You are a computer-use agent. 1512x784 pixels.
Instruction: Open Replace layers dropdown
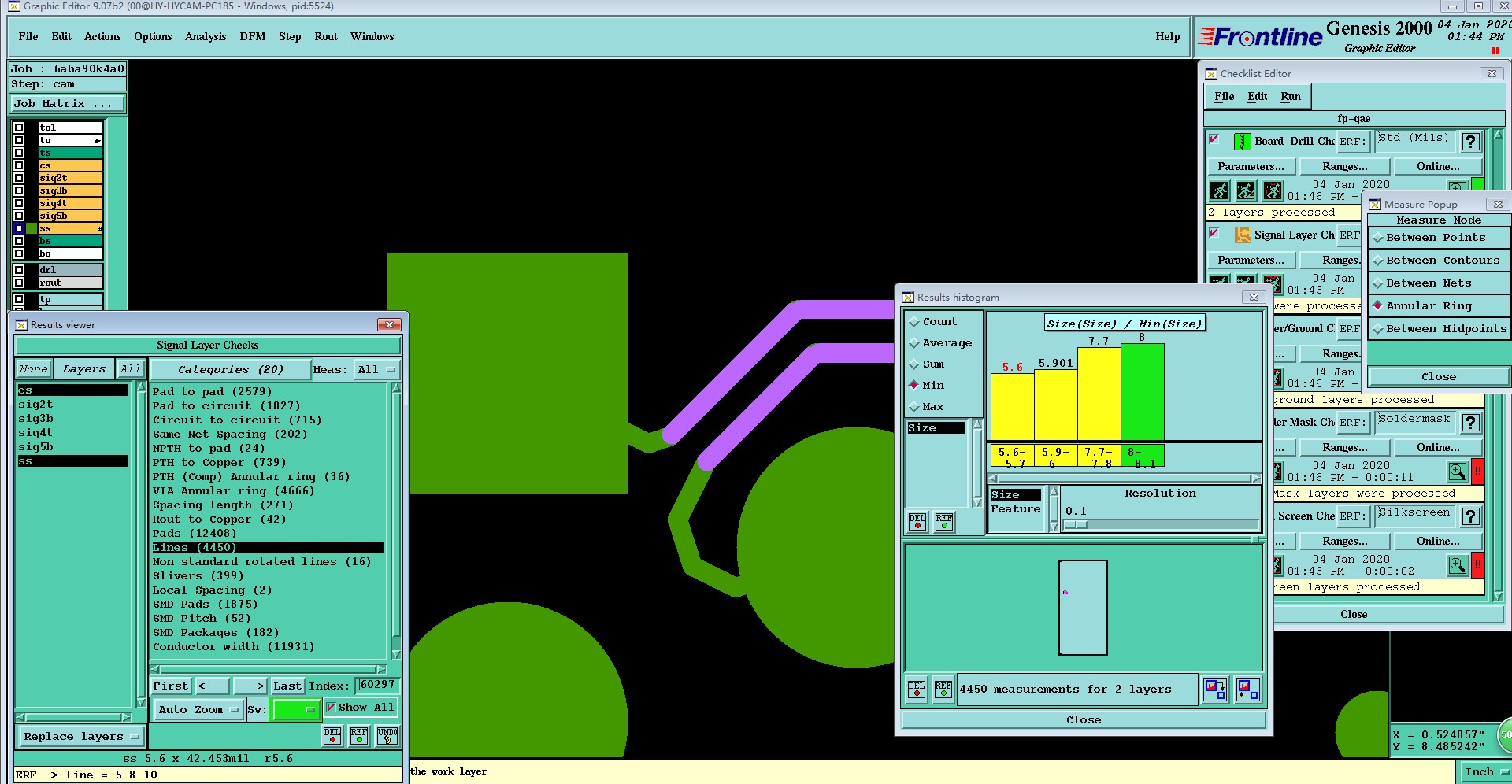pyautogui.click(x=81, y=737)
